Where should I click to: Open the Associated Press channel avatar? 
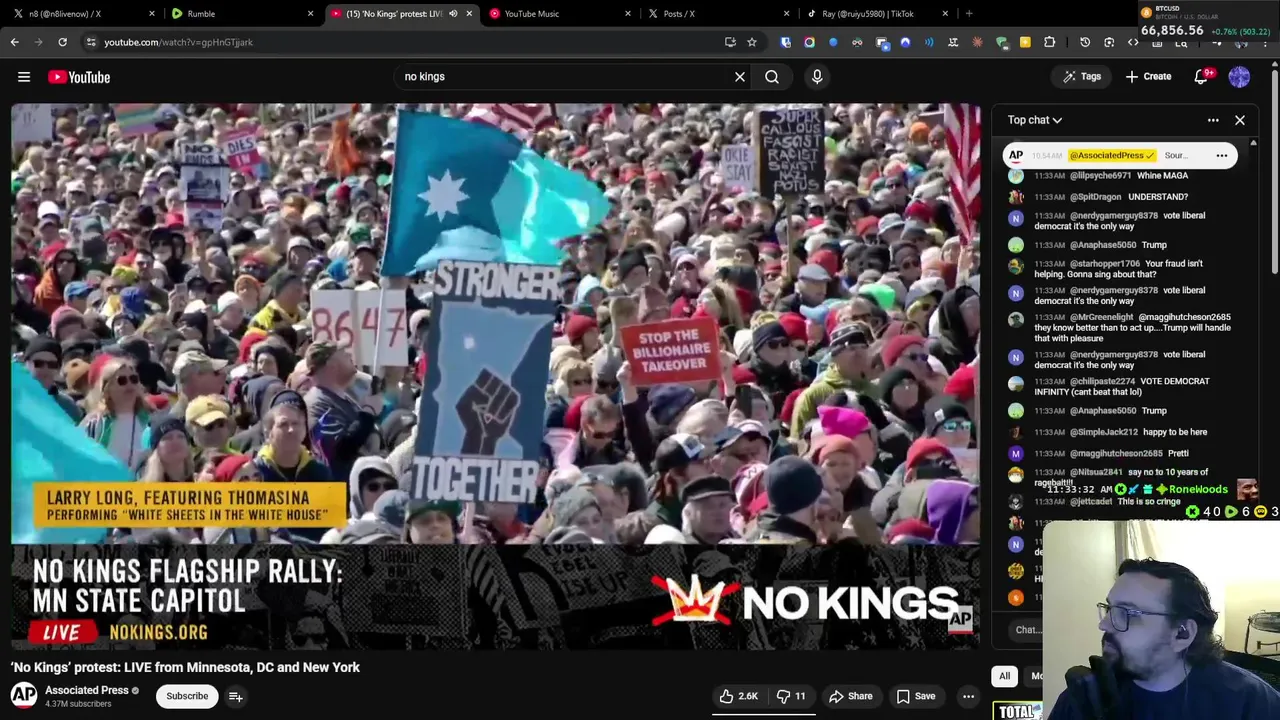point(24,695)
